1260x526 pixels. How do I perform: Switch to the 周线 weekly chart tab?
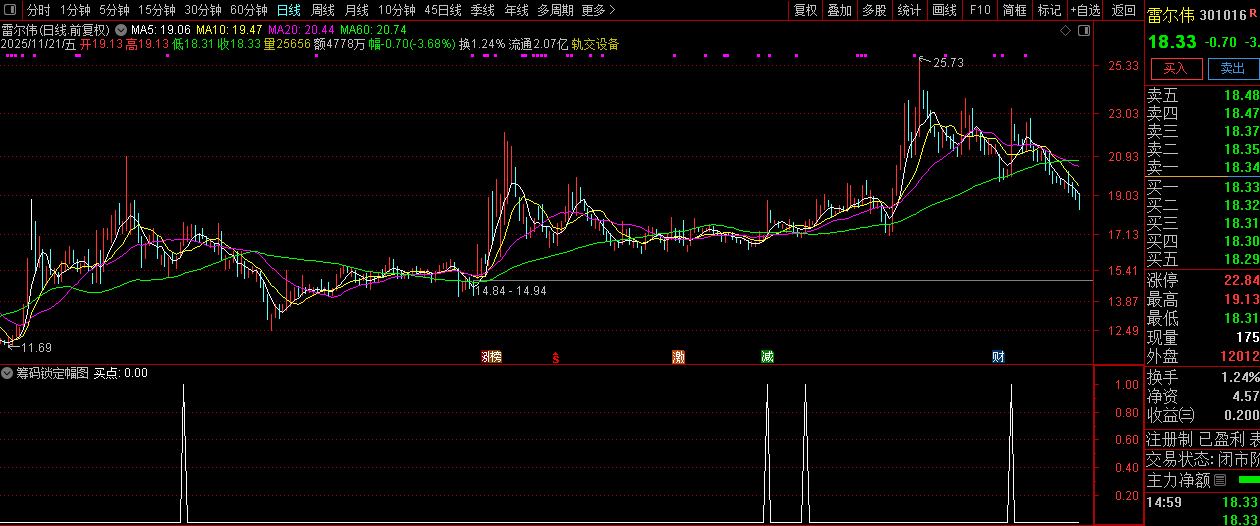pyautogui.click(x=322, y=10)
